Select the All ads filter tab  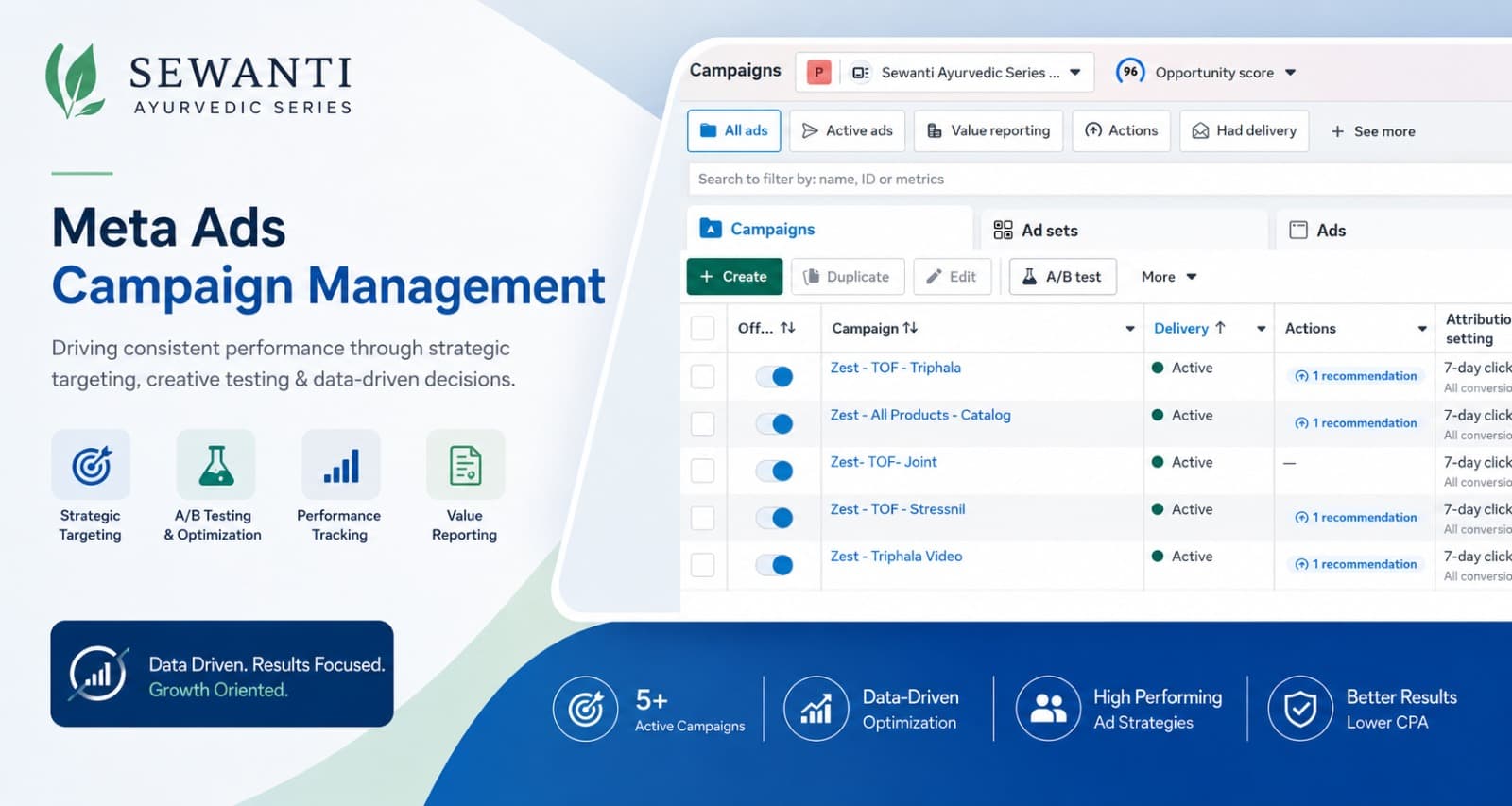[734, 130]
